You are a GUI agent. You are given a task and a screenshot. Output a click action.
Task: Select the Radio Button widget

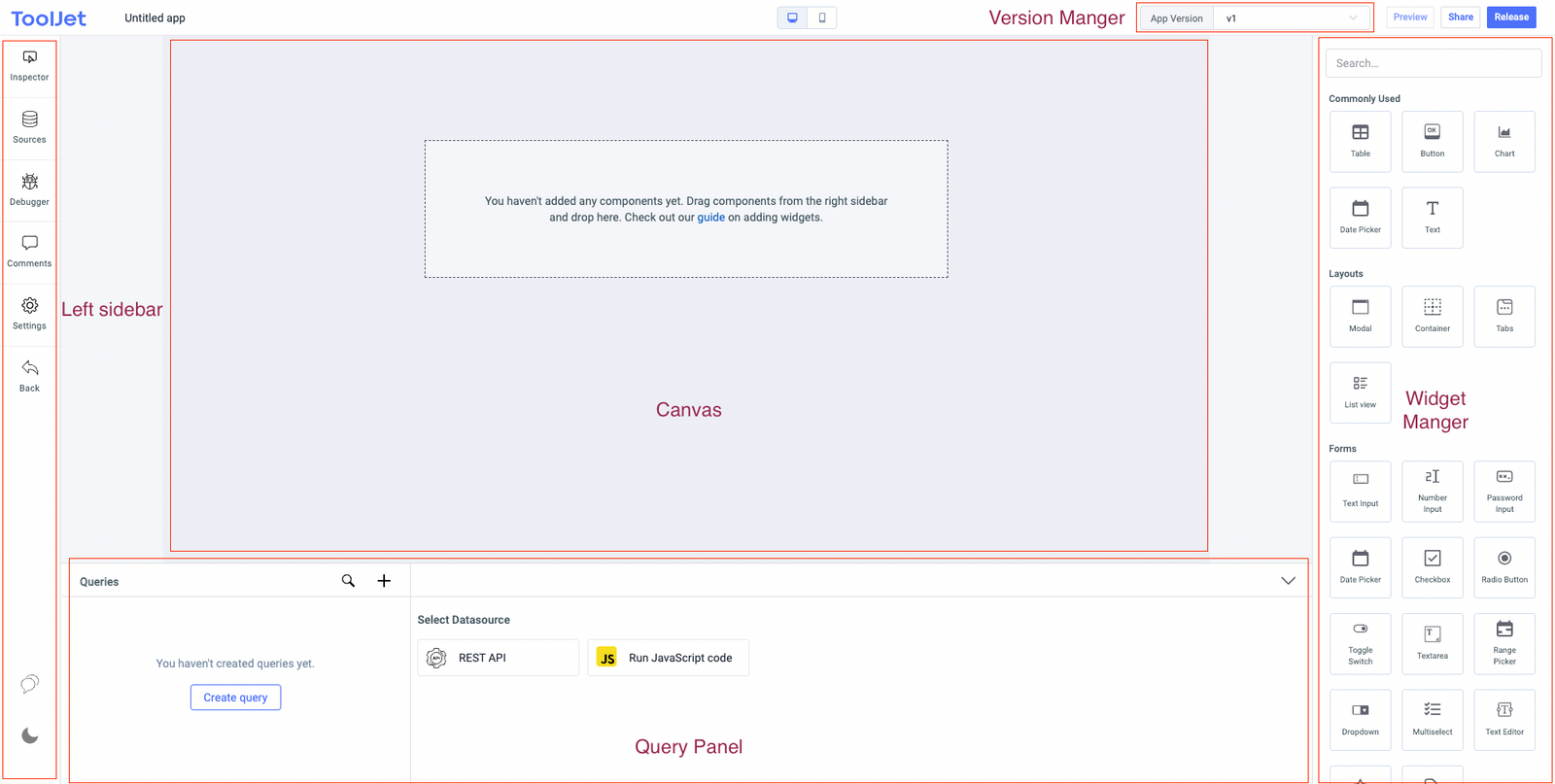click(1504, 567)
